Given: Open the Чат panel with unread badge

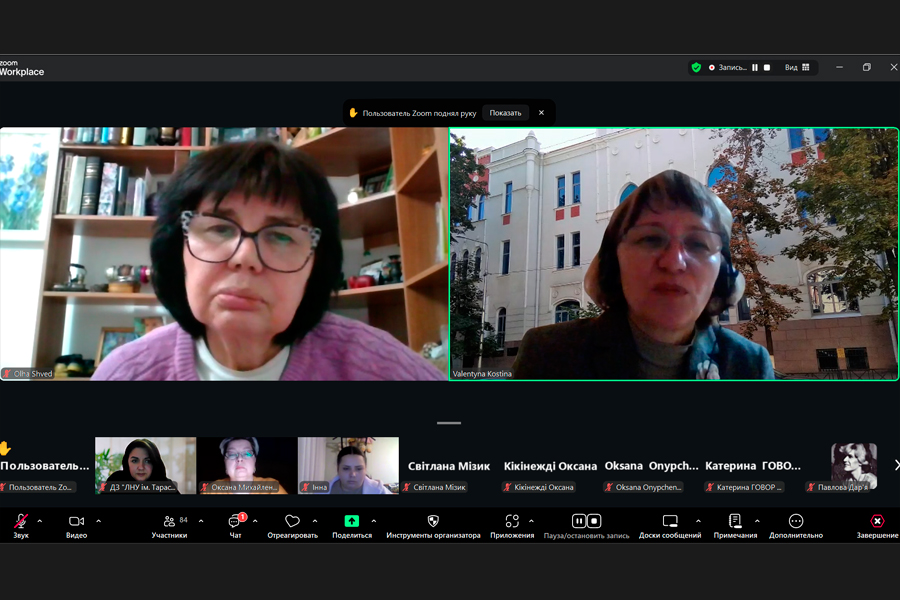Looking at the screenshot, I should pos(235,525).
